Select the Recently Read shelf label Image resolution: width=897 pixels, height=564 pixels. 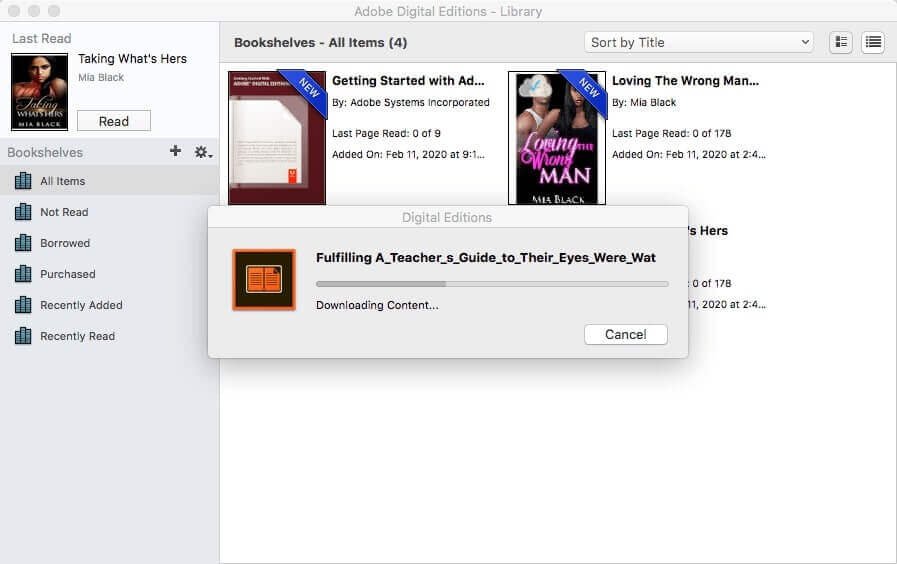tap(77, 336)
